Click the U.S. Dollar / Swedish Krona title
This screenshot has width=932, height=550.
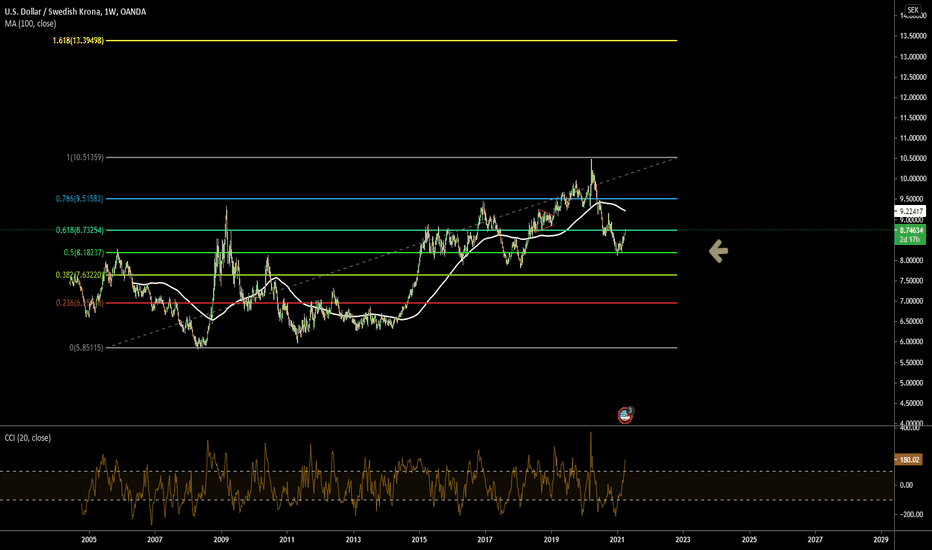(x=75, y=11)
